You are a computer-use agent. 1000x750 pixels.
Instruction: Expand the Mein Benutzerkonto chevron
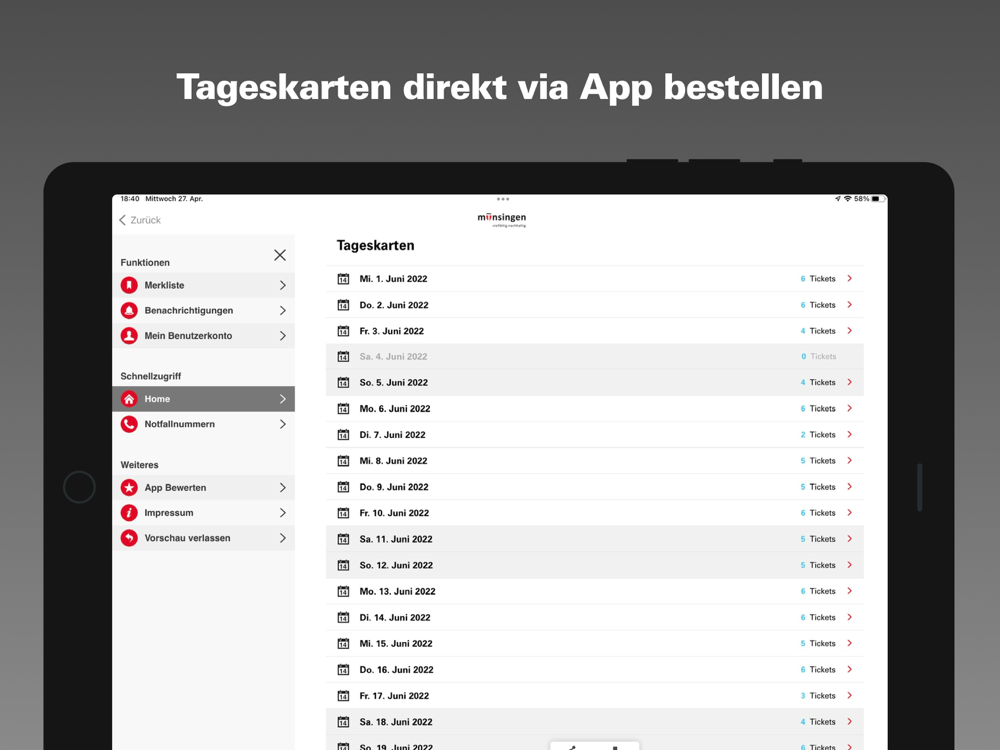(283, 335)
